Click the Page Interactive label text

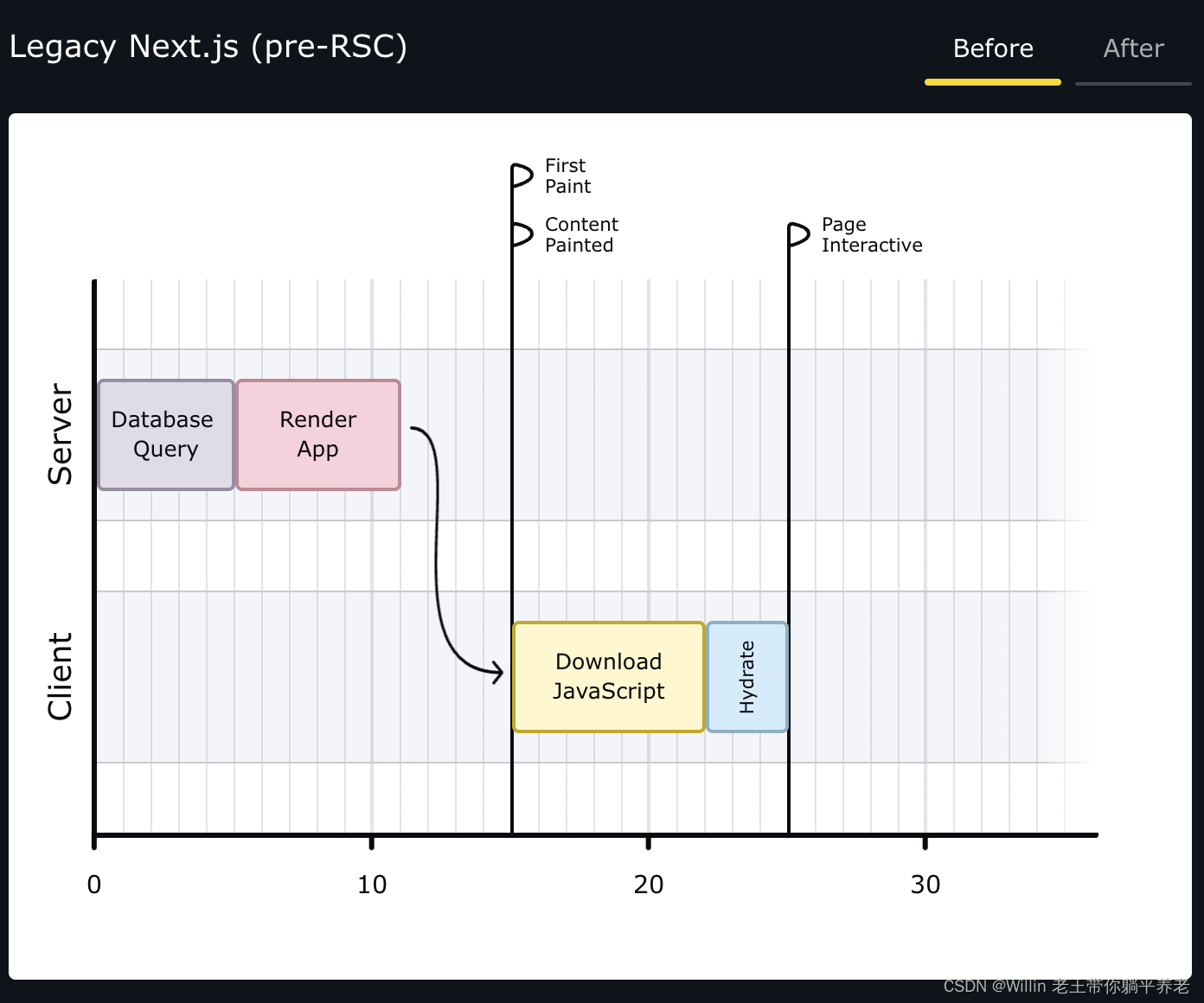click(x=872, y=234)
